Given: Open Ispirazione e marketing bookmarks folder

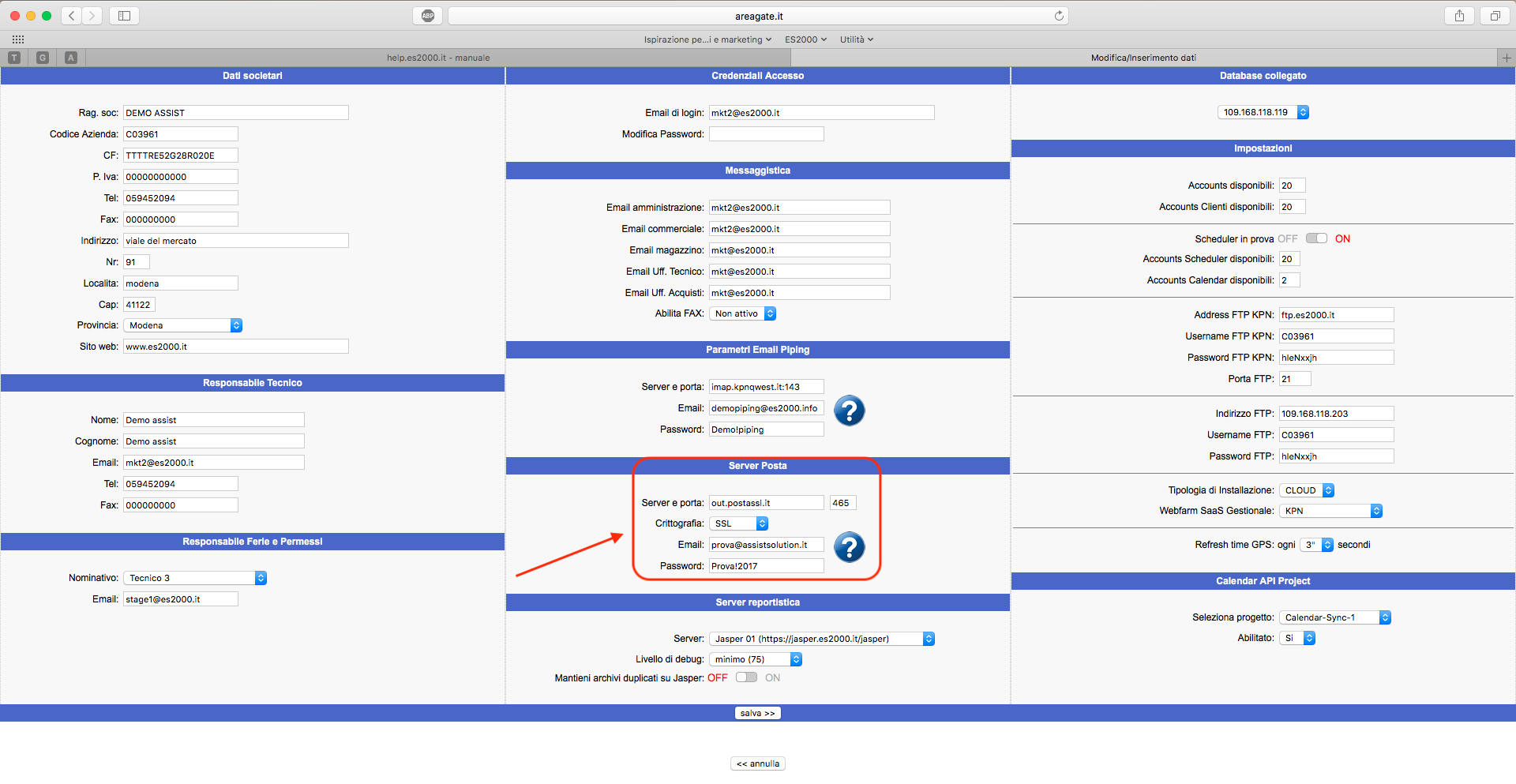Looking at the screenshot, I should pos(707,39).
